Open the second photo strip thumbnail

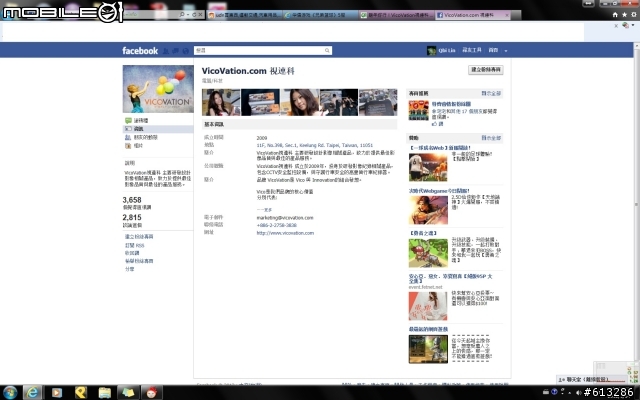point(260,102)
